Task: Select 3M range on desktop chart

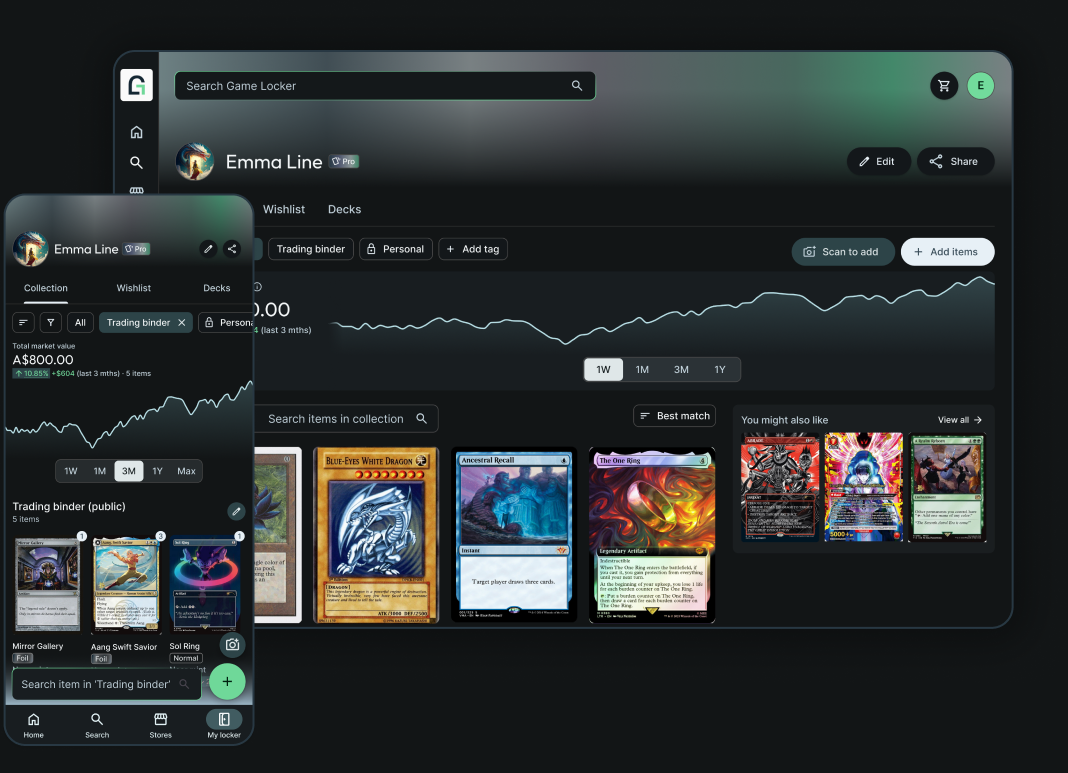Action: pos(681,369)
